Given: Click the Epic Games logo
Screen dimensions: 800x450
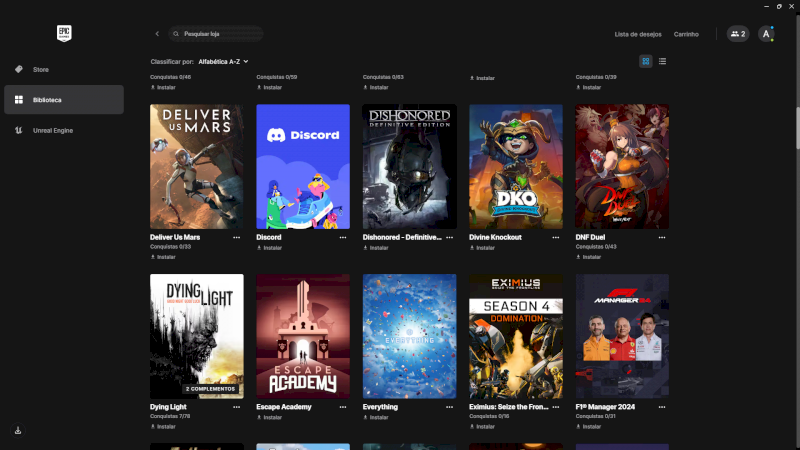Looking at the screenshot, I should coord(64,33).
